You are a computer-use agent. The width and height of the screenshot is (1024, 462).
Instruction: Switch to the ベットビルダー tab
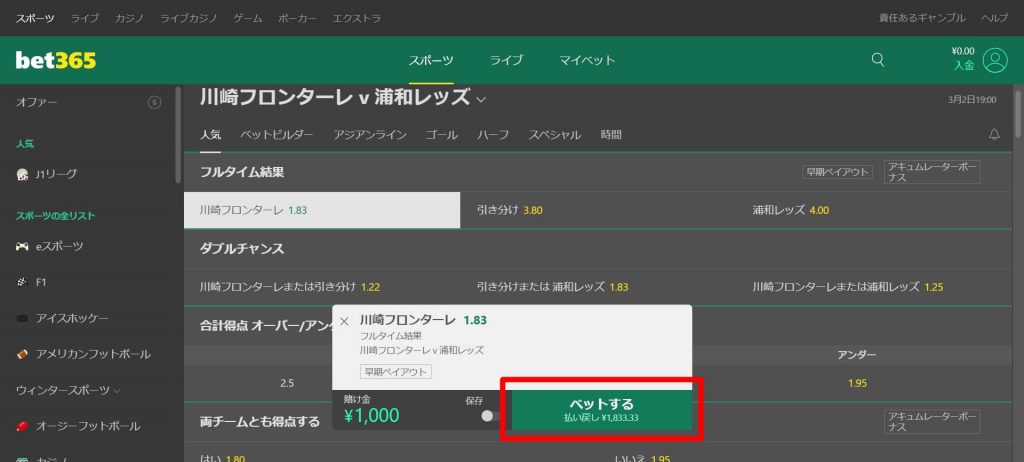pos(277,135)
